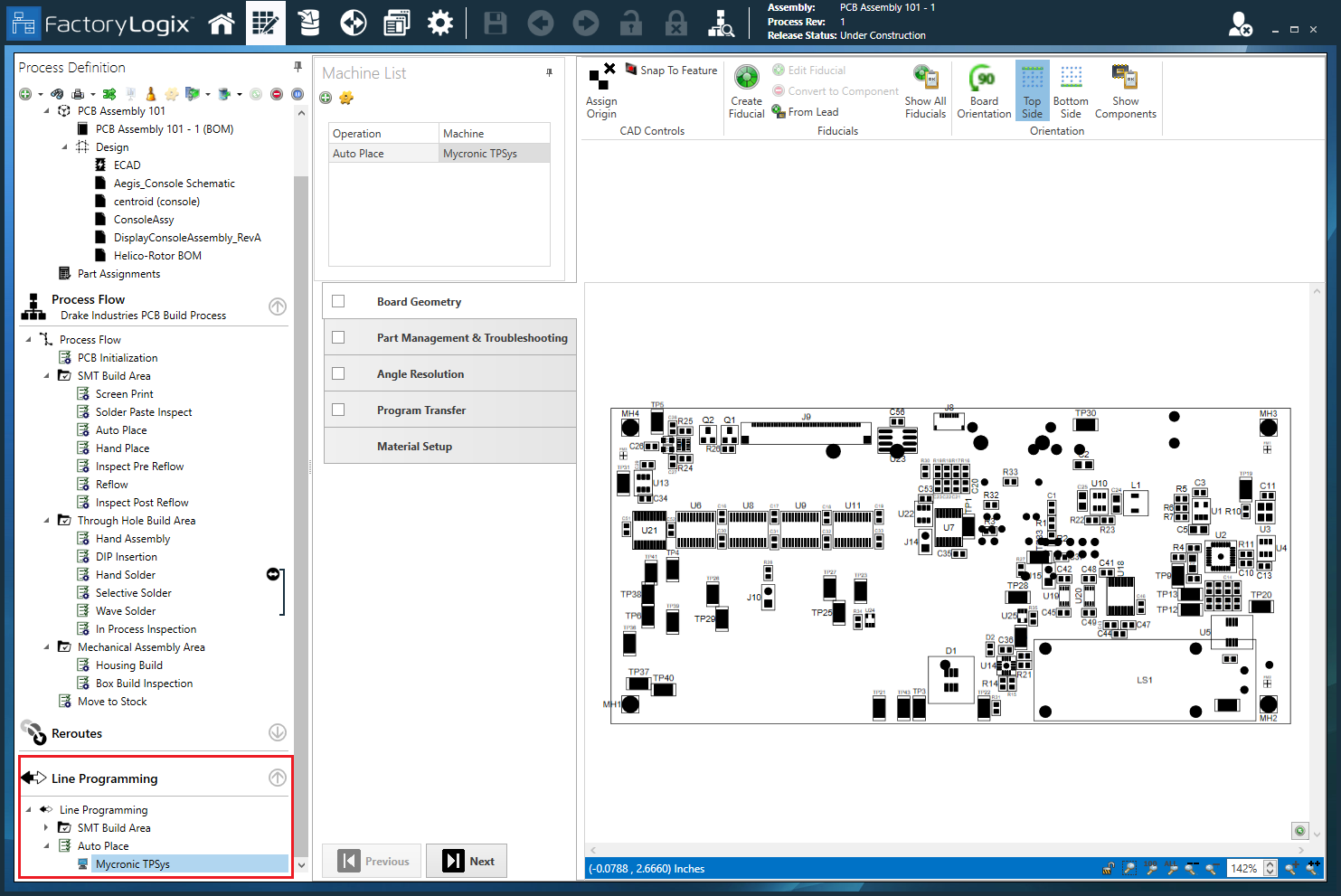
Task: Click the Create Fiducial icon
Action: click(x=746, y=90)
